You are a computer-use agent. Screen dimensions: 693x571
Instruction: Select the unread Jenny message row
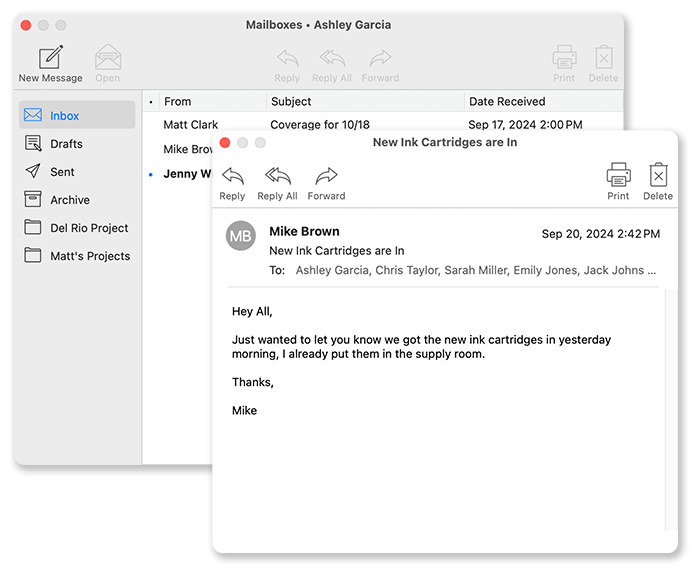tap(178, 174)
